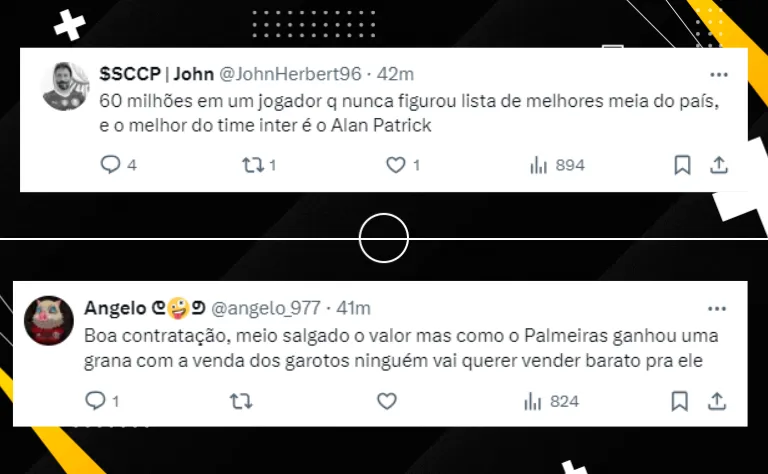Open the 42m timestamp link
The width and height of the screenshot is (768, 474).
[395, 74]
